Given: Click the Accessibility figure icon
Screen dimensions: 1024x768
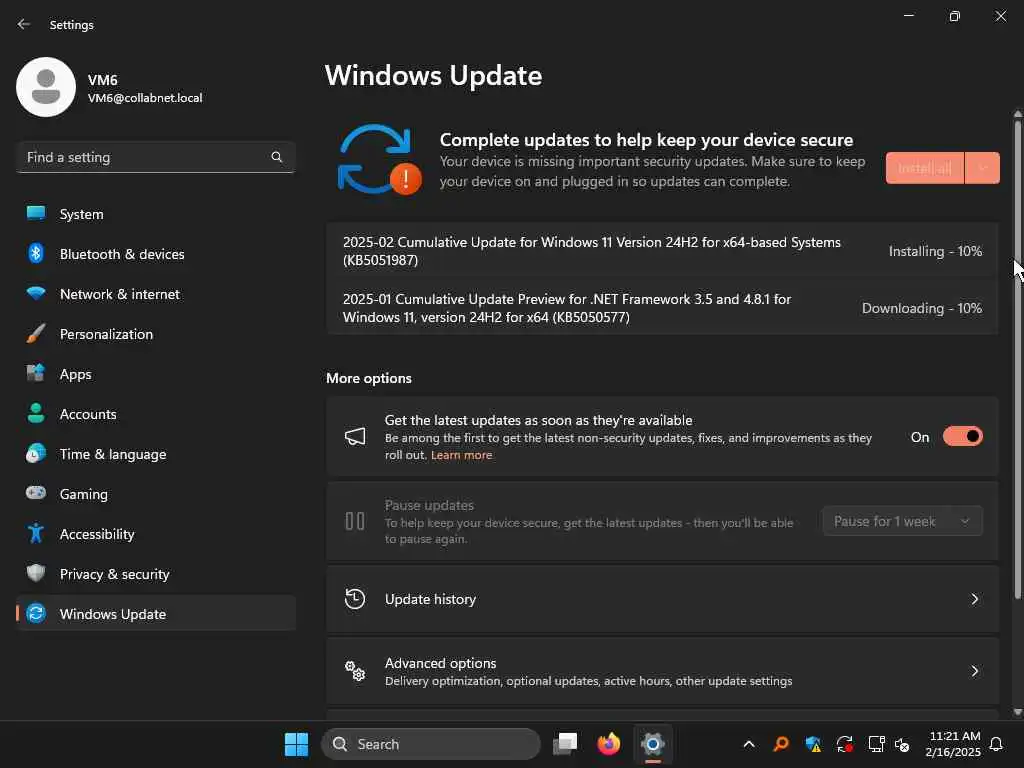Looking at the screenshot, I should (x=36, y=533).
